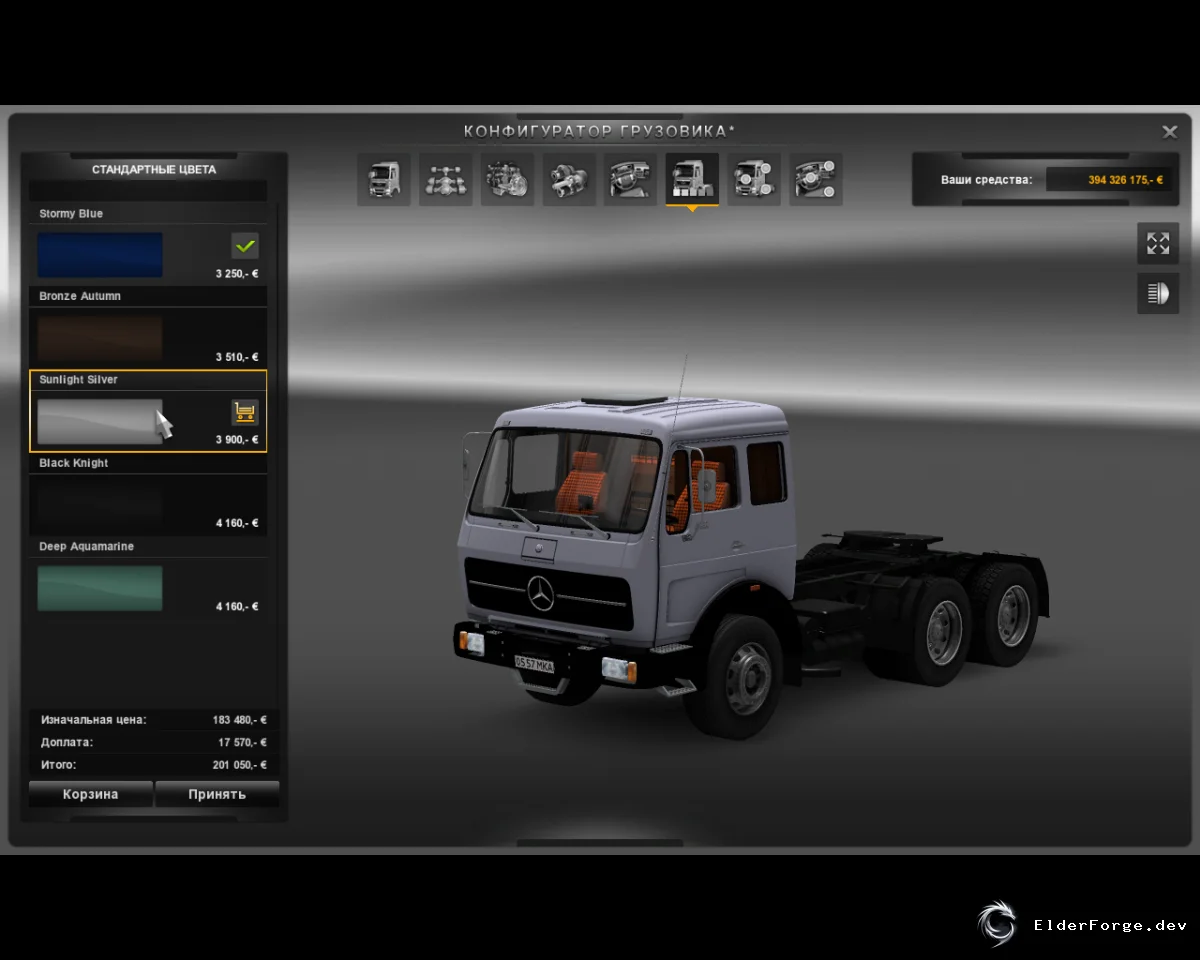Screen dimensions: 1200x960
Task: Click the Итого value 201 050,- €
Action: click(240, 765)
